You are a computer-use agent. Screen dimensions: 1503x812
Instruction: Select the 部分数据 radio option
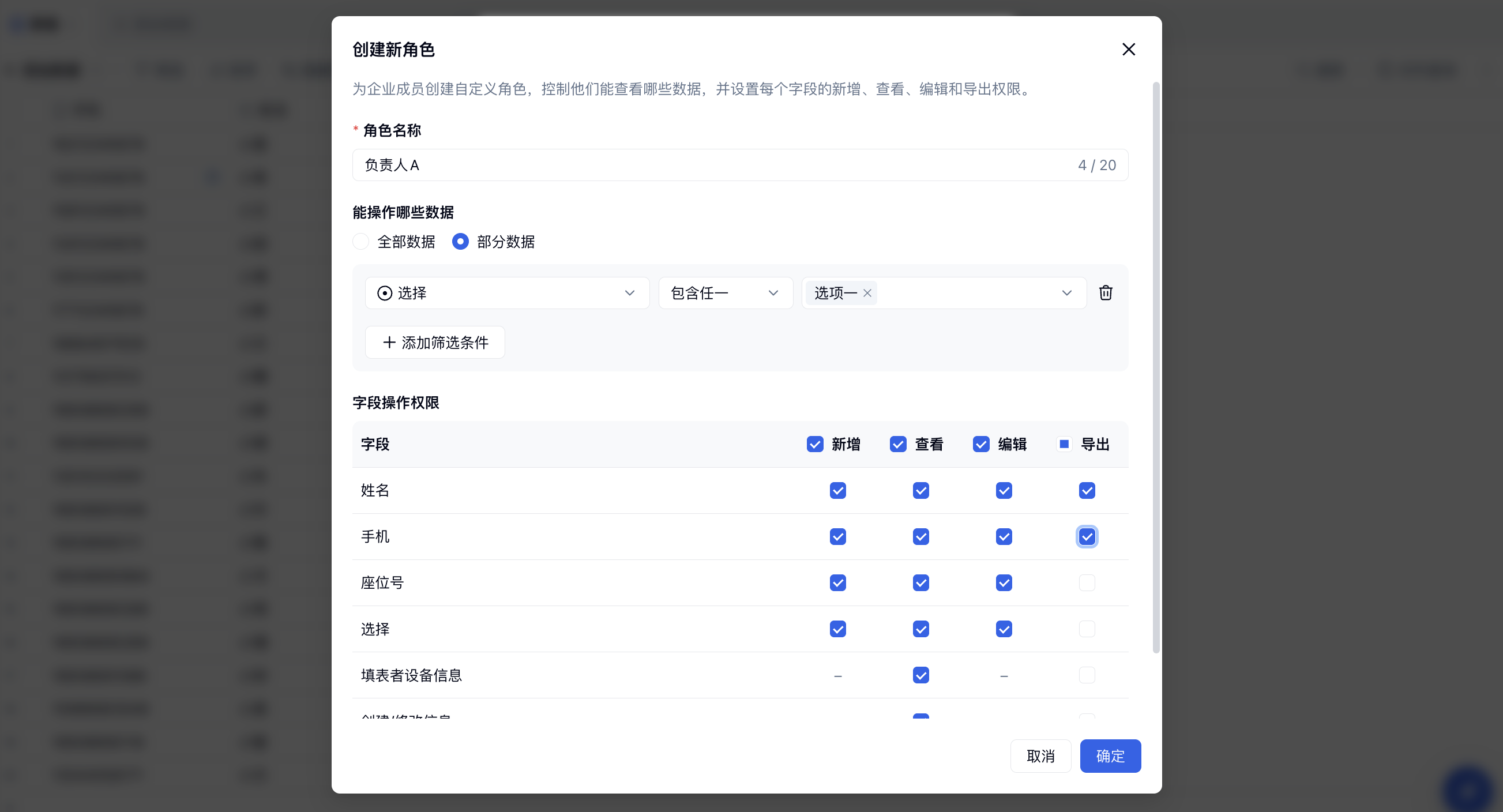pos(460,242)
